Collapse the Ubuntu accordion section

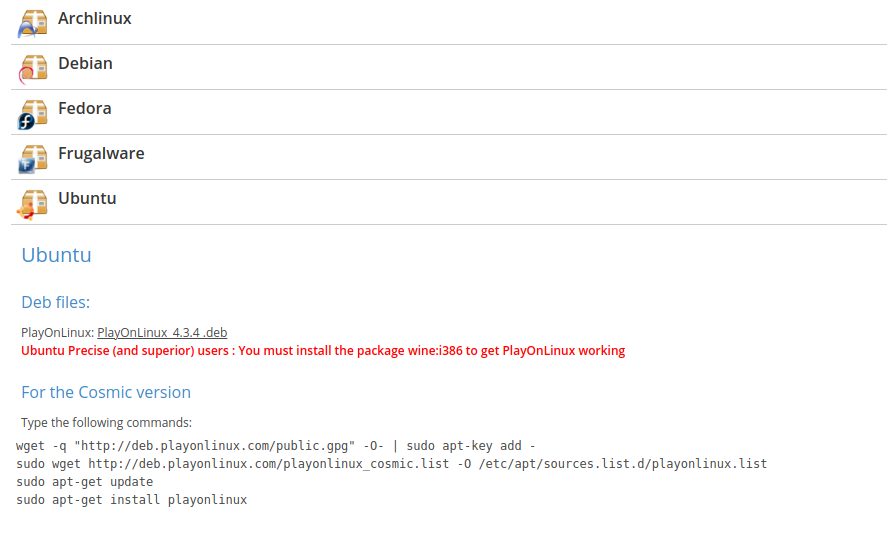pos(87,199)
